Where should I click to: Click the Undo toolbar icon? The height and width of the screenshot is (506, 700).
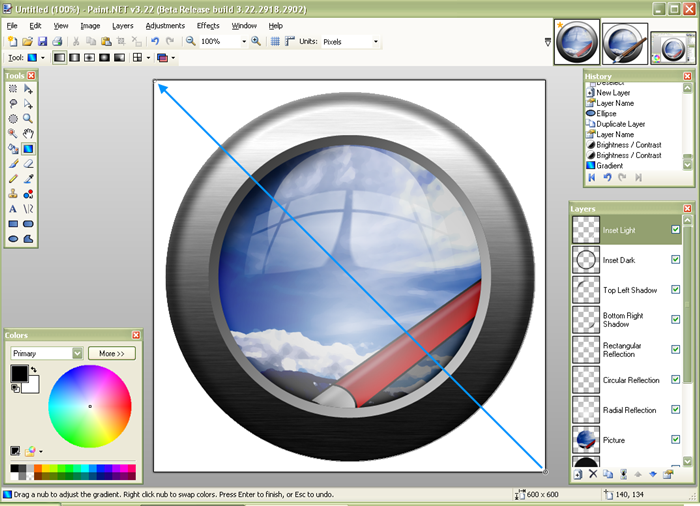click(155, 42)
